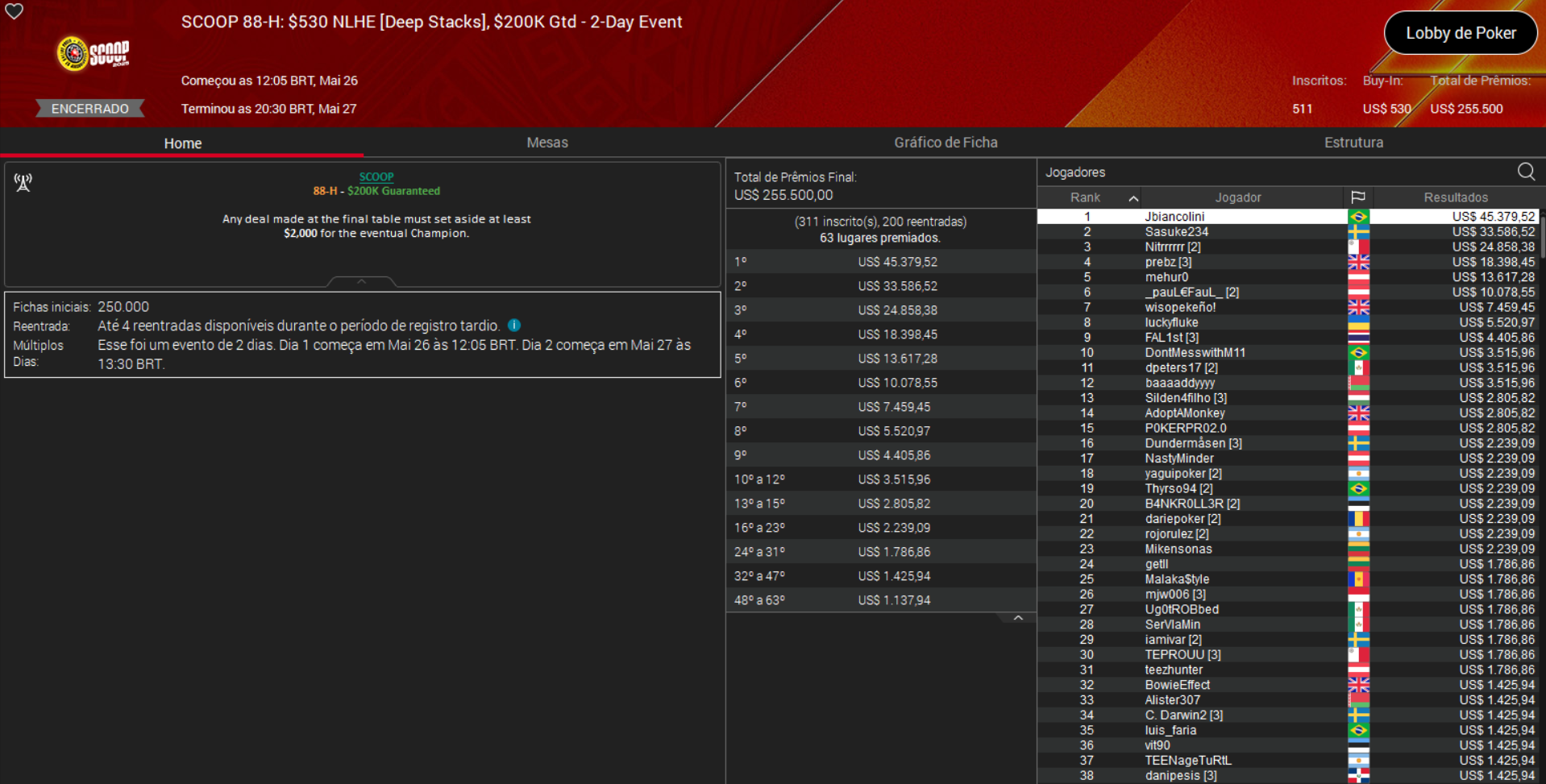Image resolution: width=1546 pixels, height=784 pixels.
Task: Open the Gráfico de Ficha tab
Action: point(945,143)
